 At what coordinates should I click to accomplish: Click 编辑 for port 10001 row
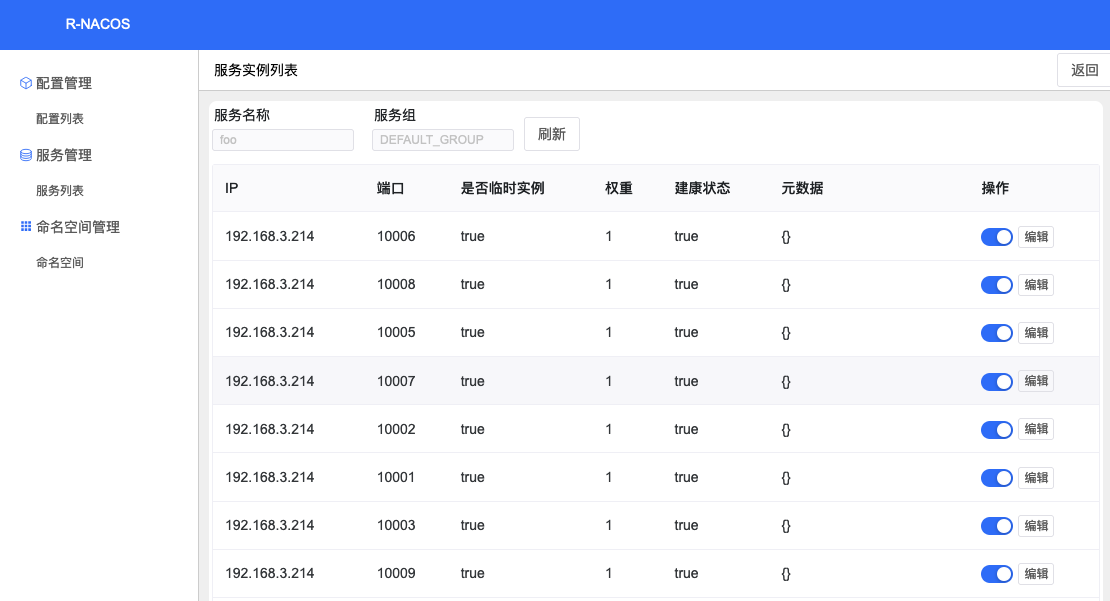point(1036,478)
